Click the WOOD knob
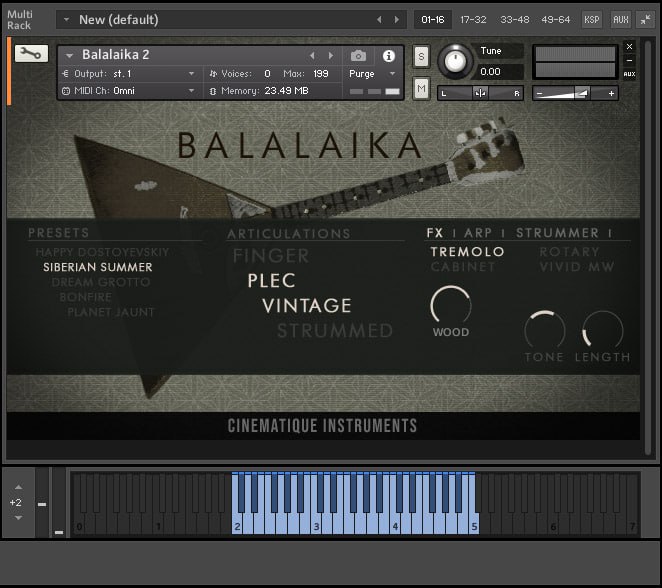The width and height of the screenshot is (662, 588). [450, 306]
